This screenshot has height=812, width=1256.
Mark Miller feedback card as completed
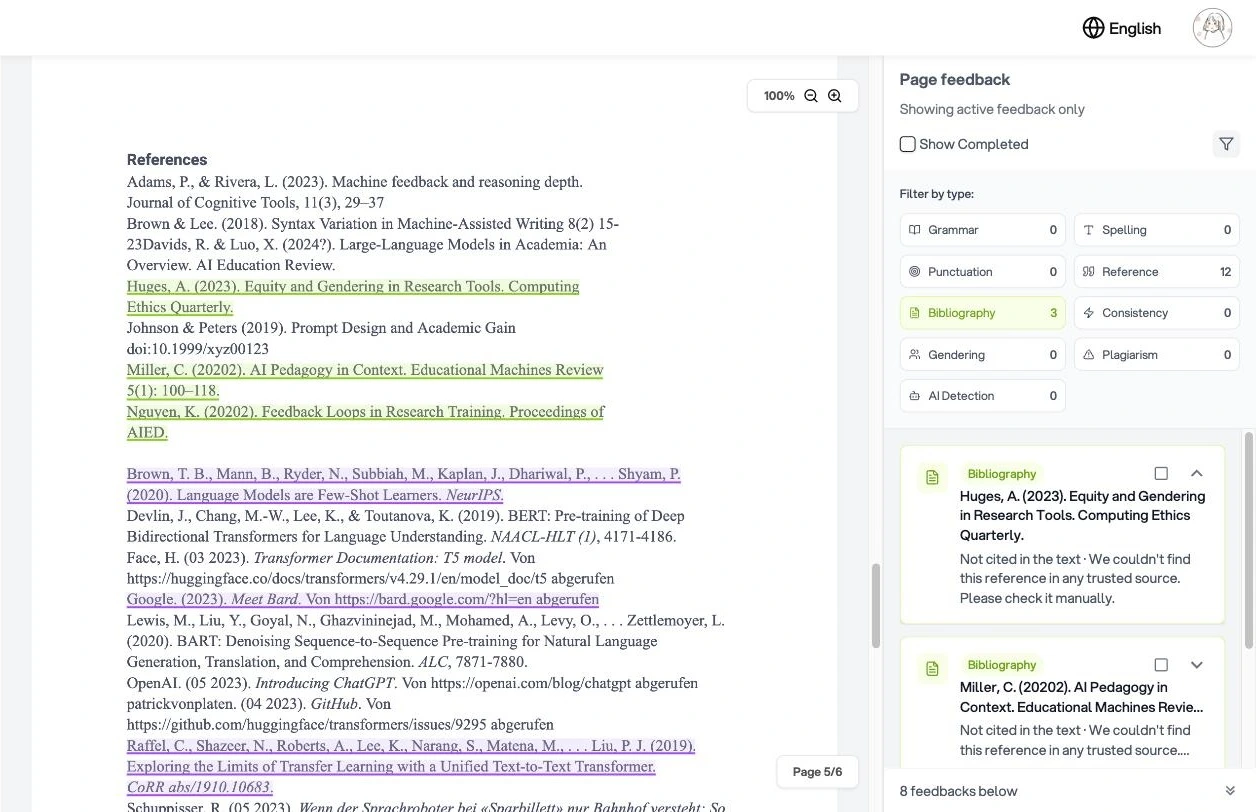(1161, 665)
